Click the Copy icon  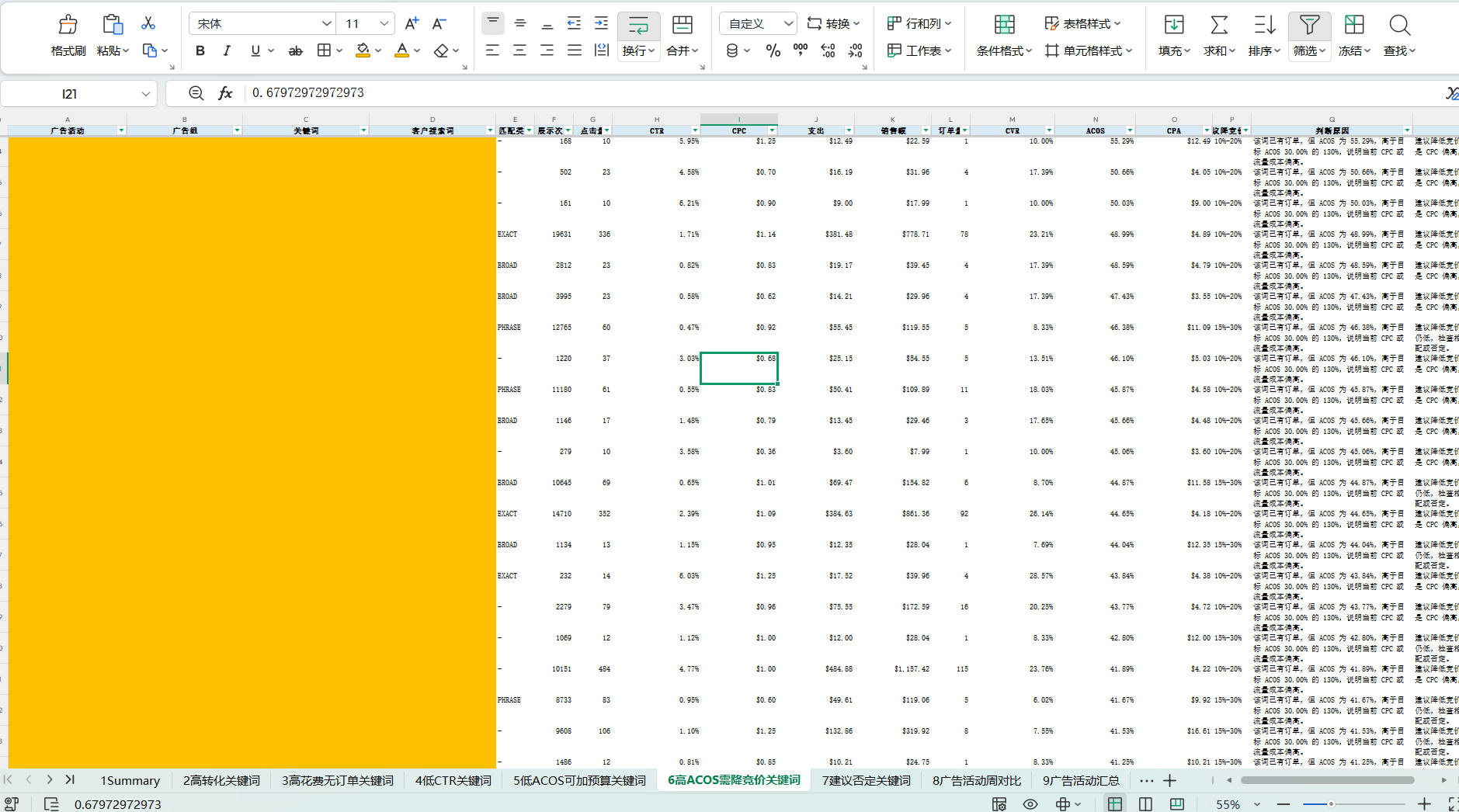150,50
